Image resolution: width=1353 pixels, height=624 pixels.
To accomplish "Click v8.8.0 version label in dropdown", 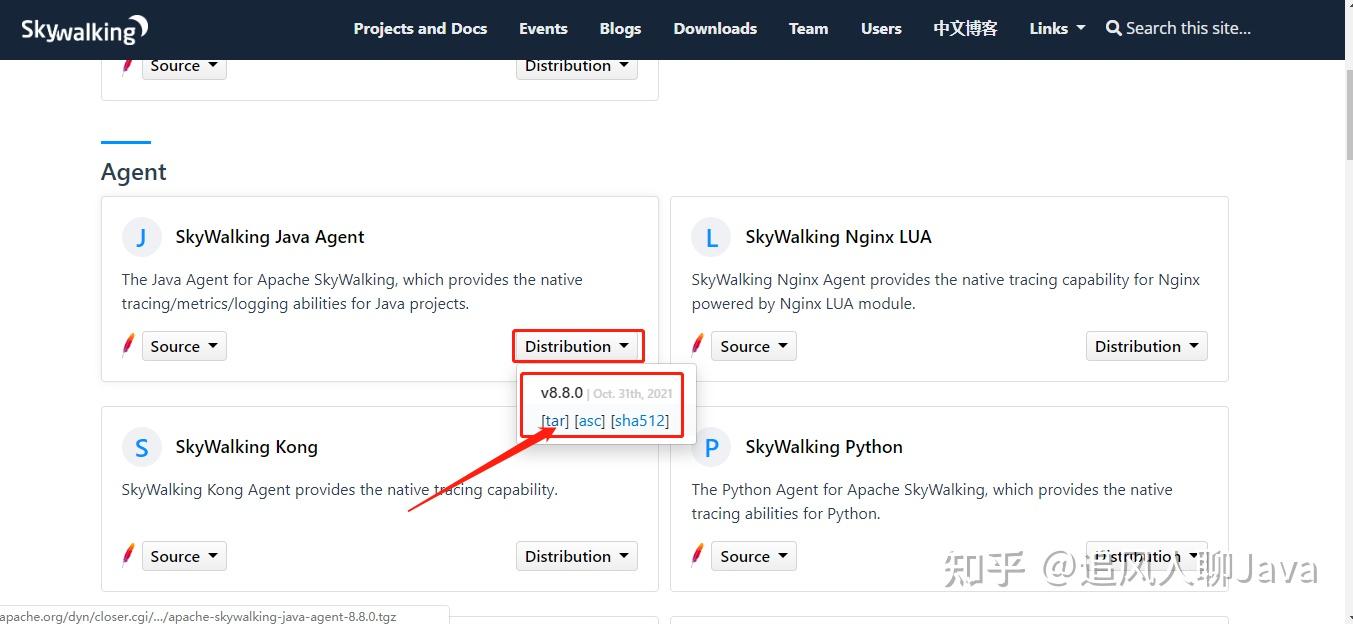I will click(x=562, y=393).
